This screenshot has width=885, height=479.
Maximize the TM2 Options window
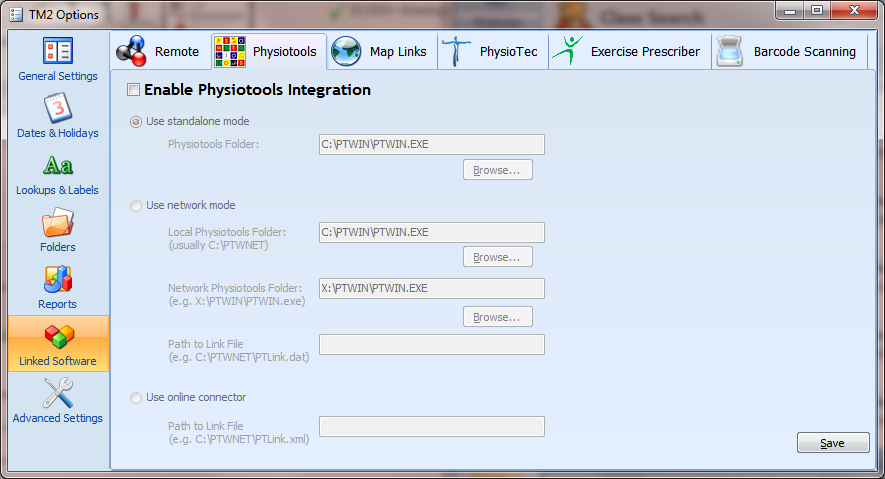tap(817, 11)
